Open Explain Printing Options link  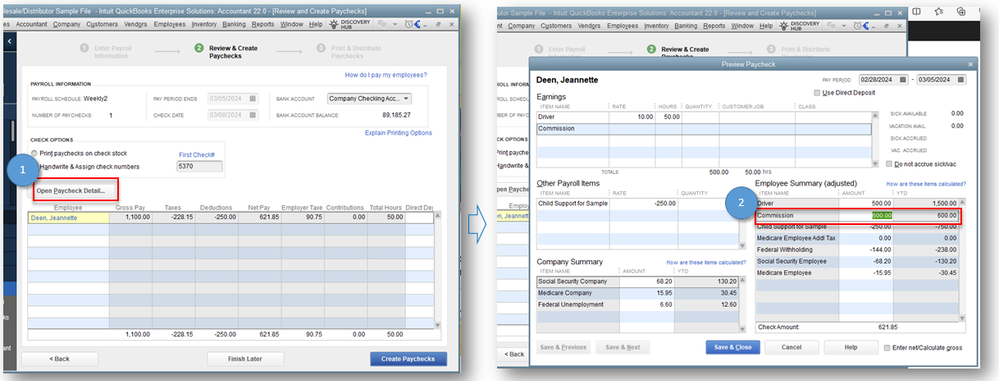tap(398, 133)
